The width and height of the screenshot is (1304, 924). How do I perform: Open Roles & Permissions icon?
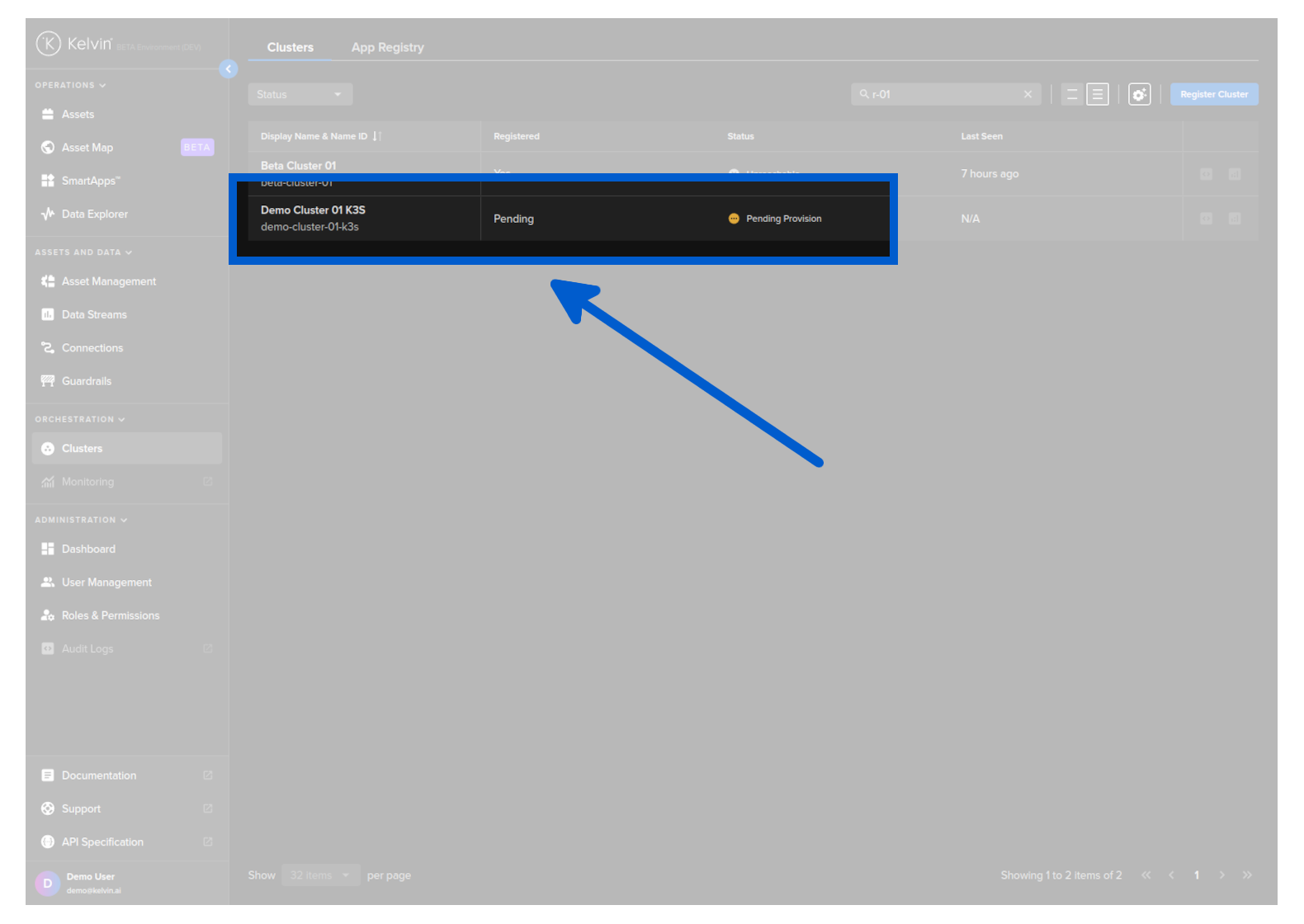pyautogui.click(x=48, y=615)
